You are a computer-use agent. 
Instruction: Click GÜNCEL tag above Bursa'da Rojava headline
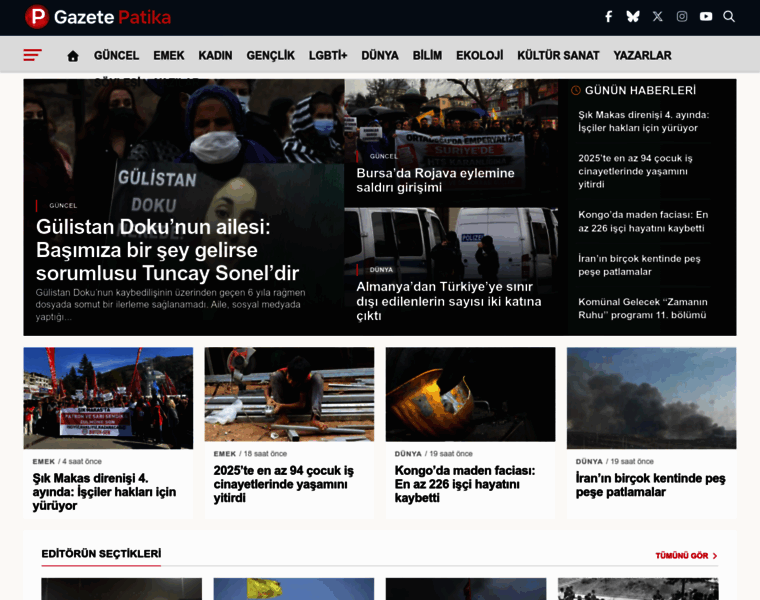(x=383, y=156)
